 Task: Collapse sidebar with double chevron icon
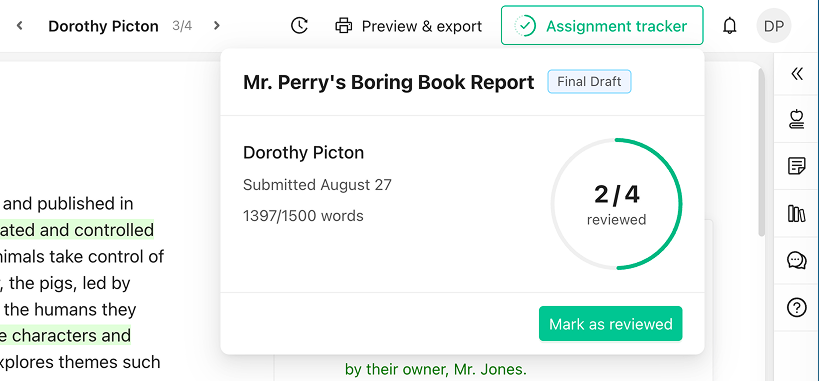click(797, 74)
